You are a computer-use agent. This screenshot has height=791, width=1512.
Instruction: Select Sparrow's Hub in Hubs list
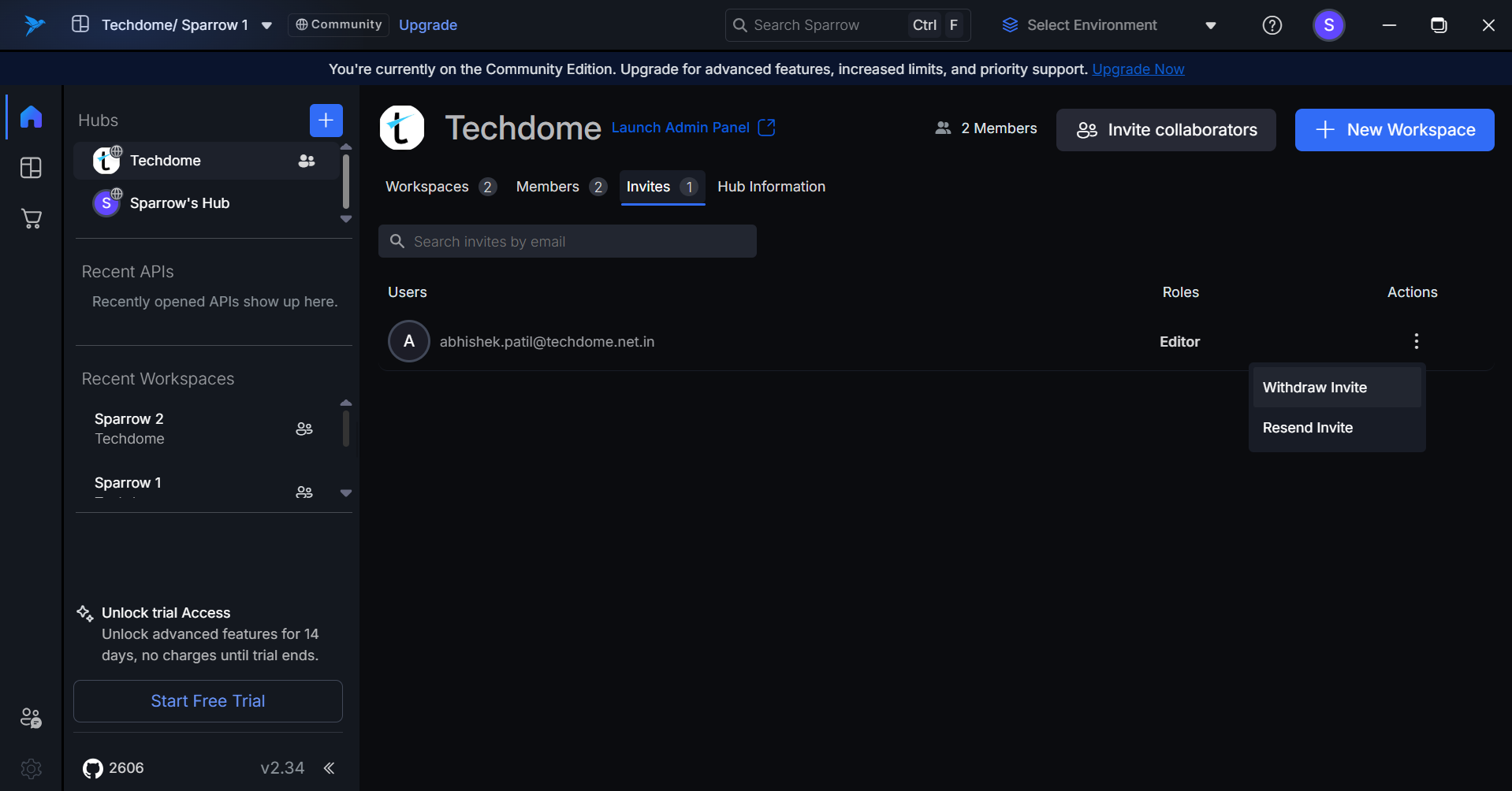[180, 203]
